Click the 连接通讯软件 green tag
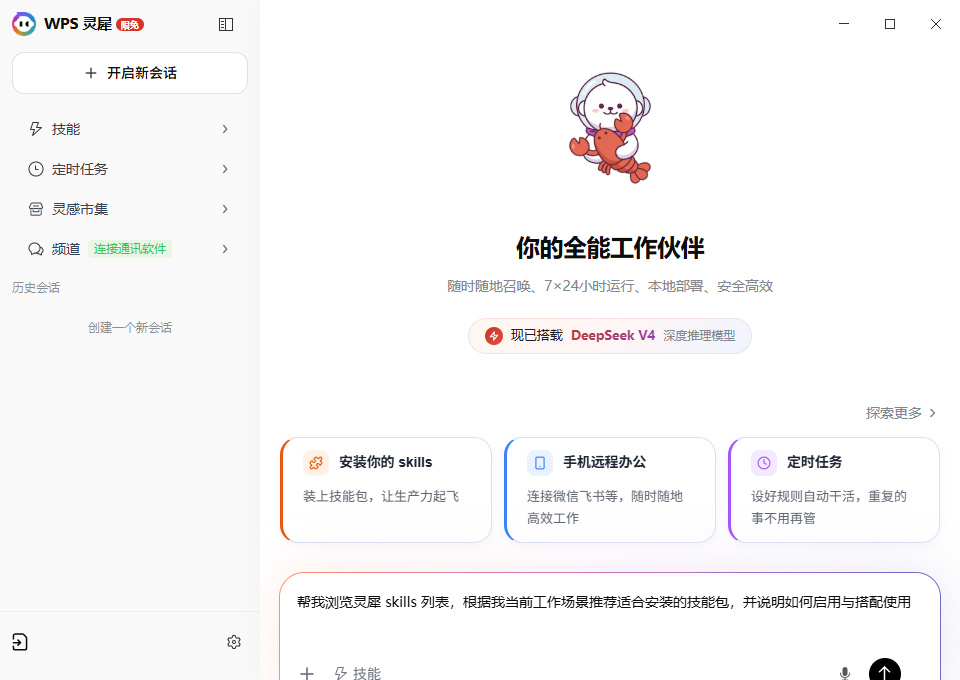The image size is (960, 680). pos(130,249)
